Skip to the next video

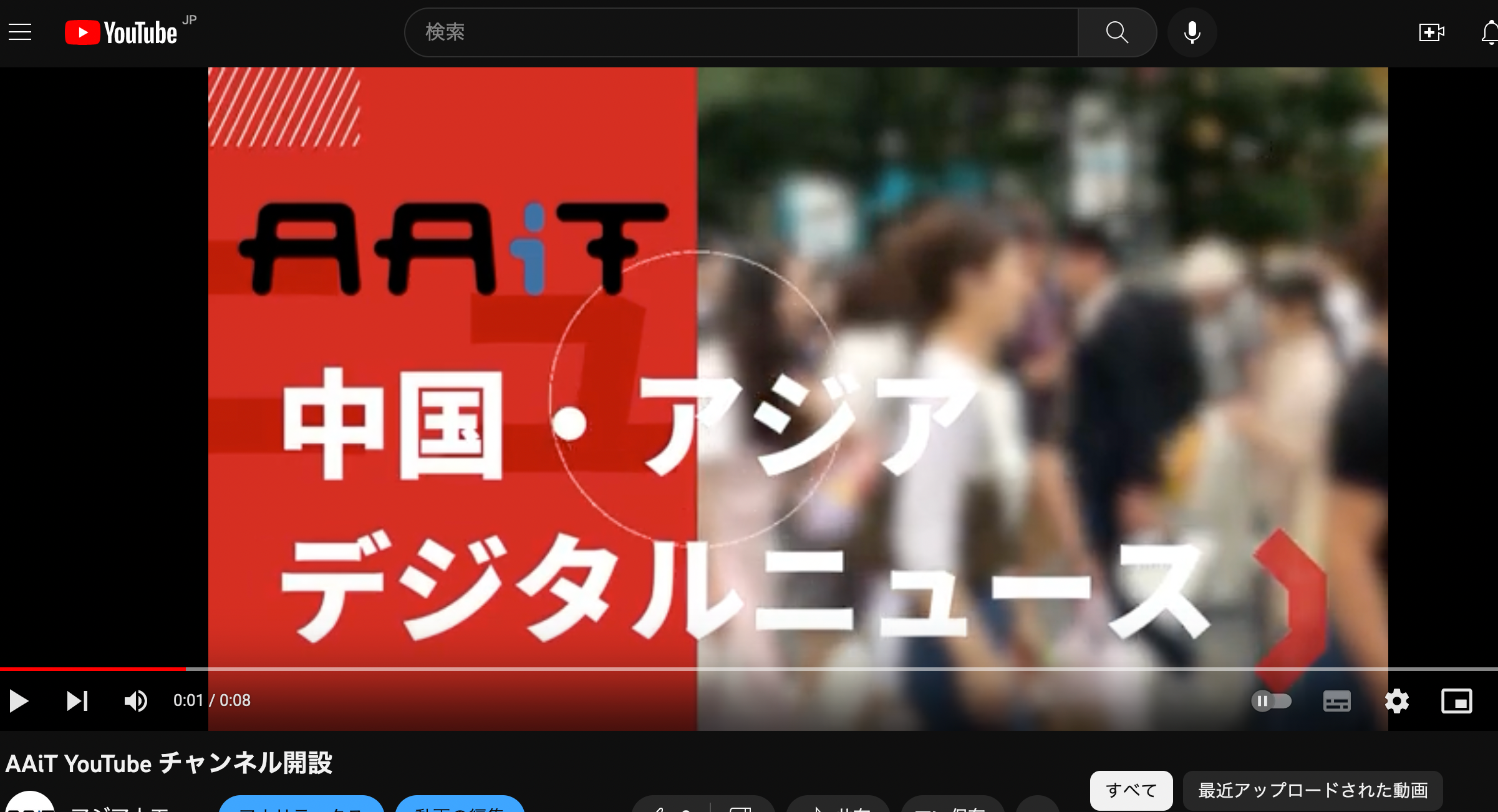click(x=76, y=701)
